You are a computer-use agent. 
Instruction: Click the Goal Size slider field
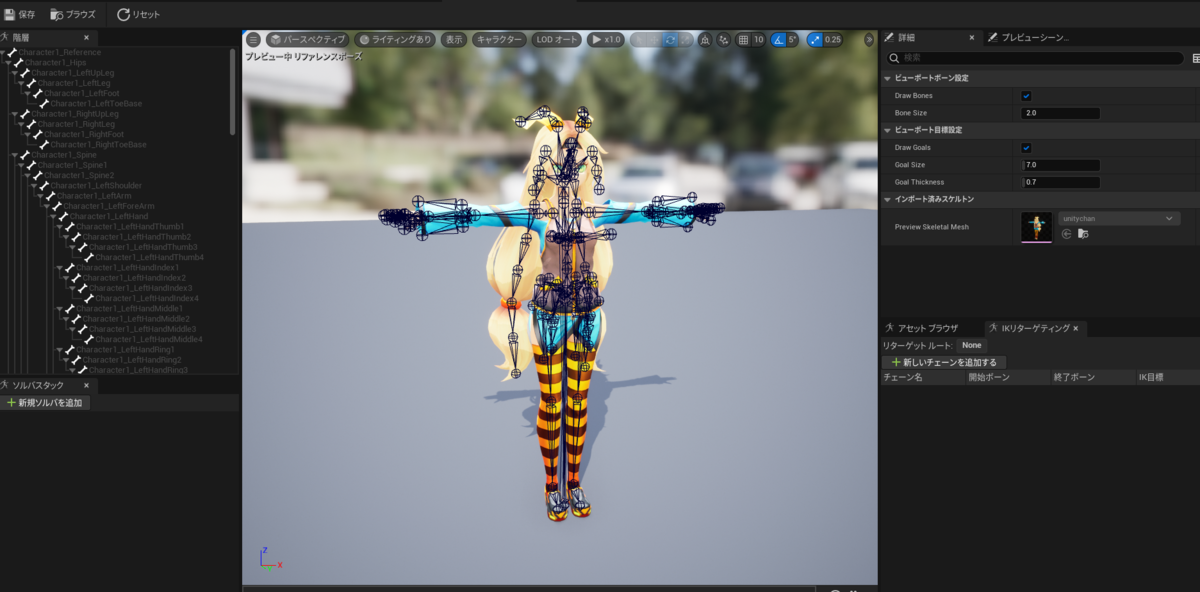[1060, 165]
